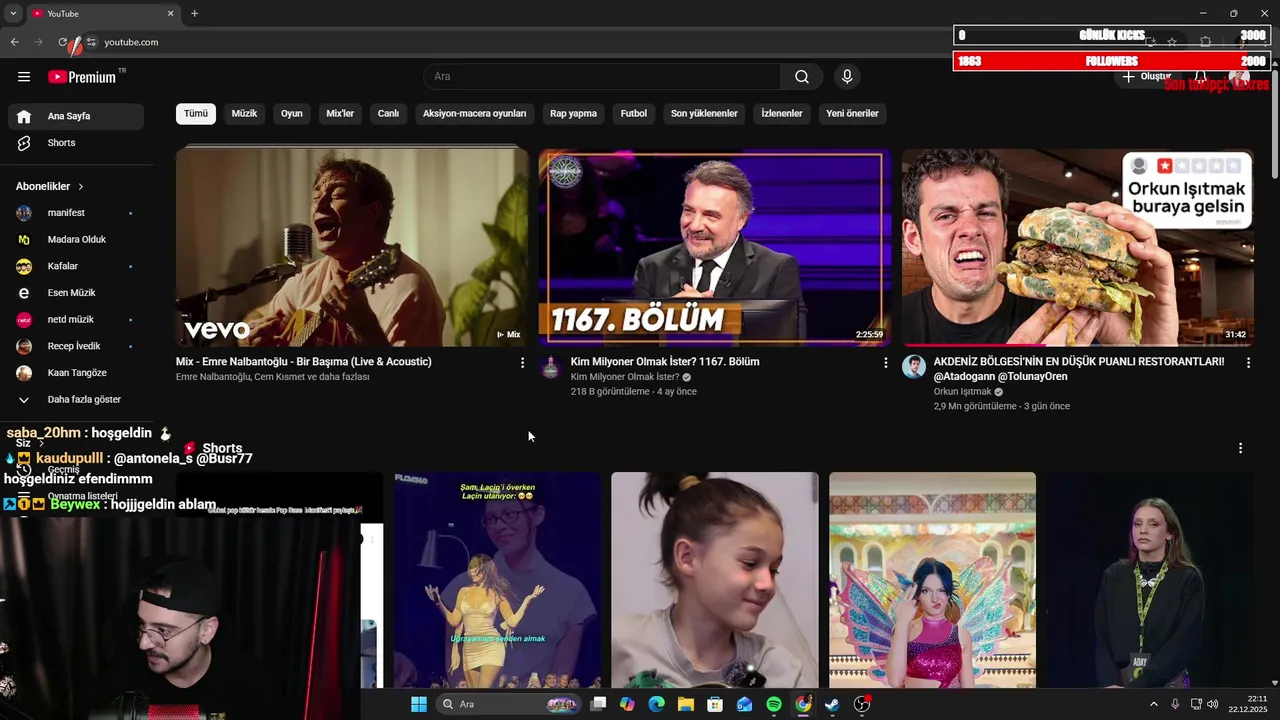Click the search magnifier button

click(x=802, y=77)
